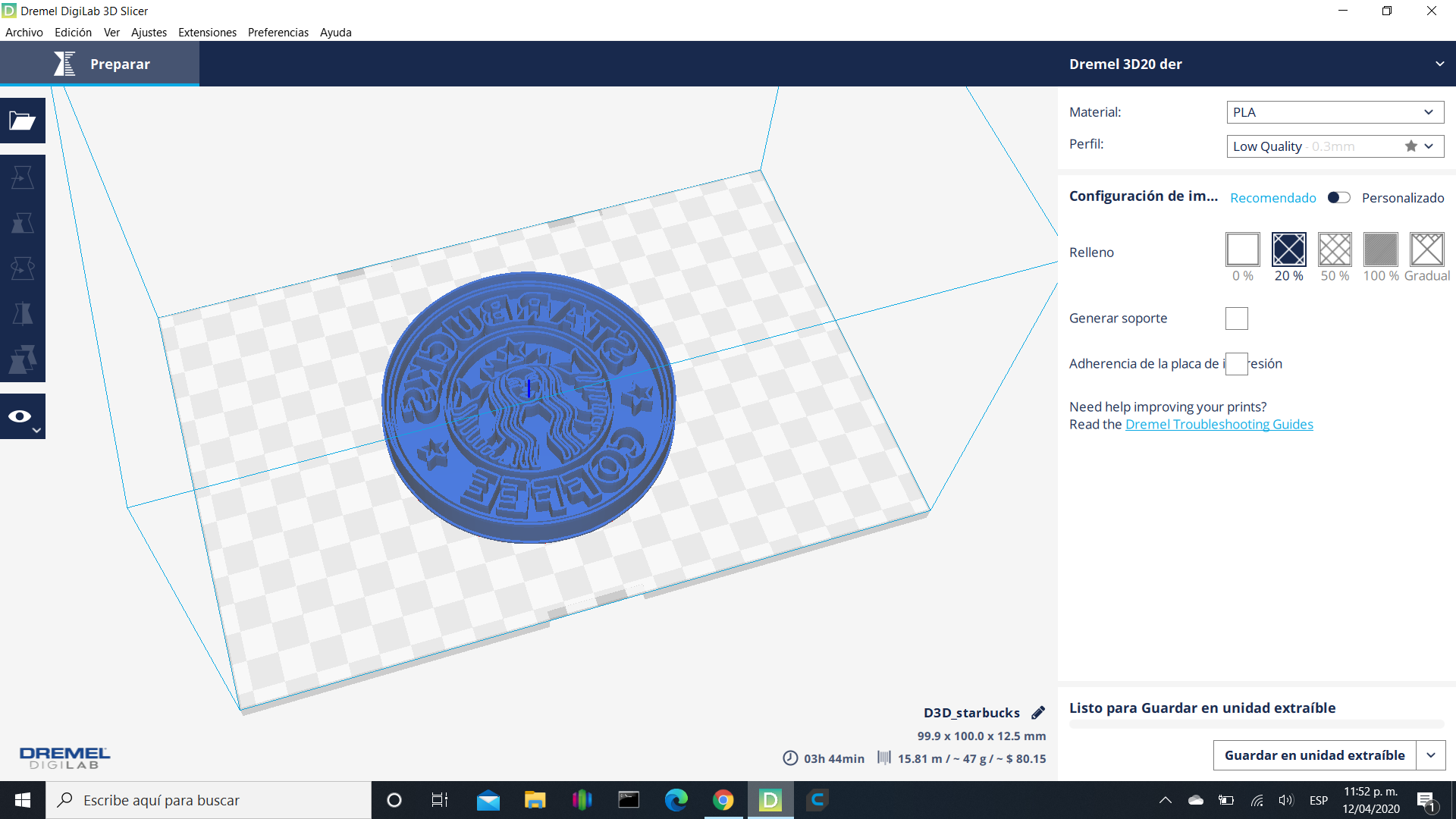The height and width of the screenshot is (819, 1456).
Task: Open the Archivo menu
Action: pos(24,33)
